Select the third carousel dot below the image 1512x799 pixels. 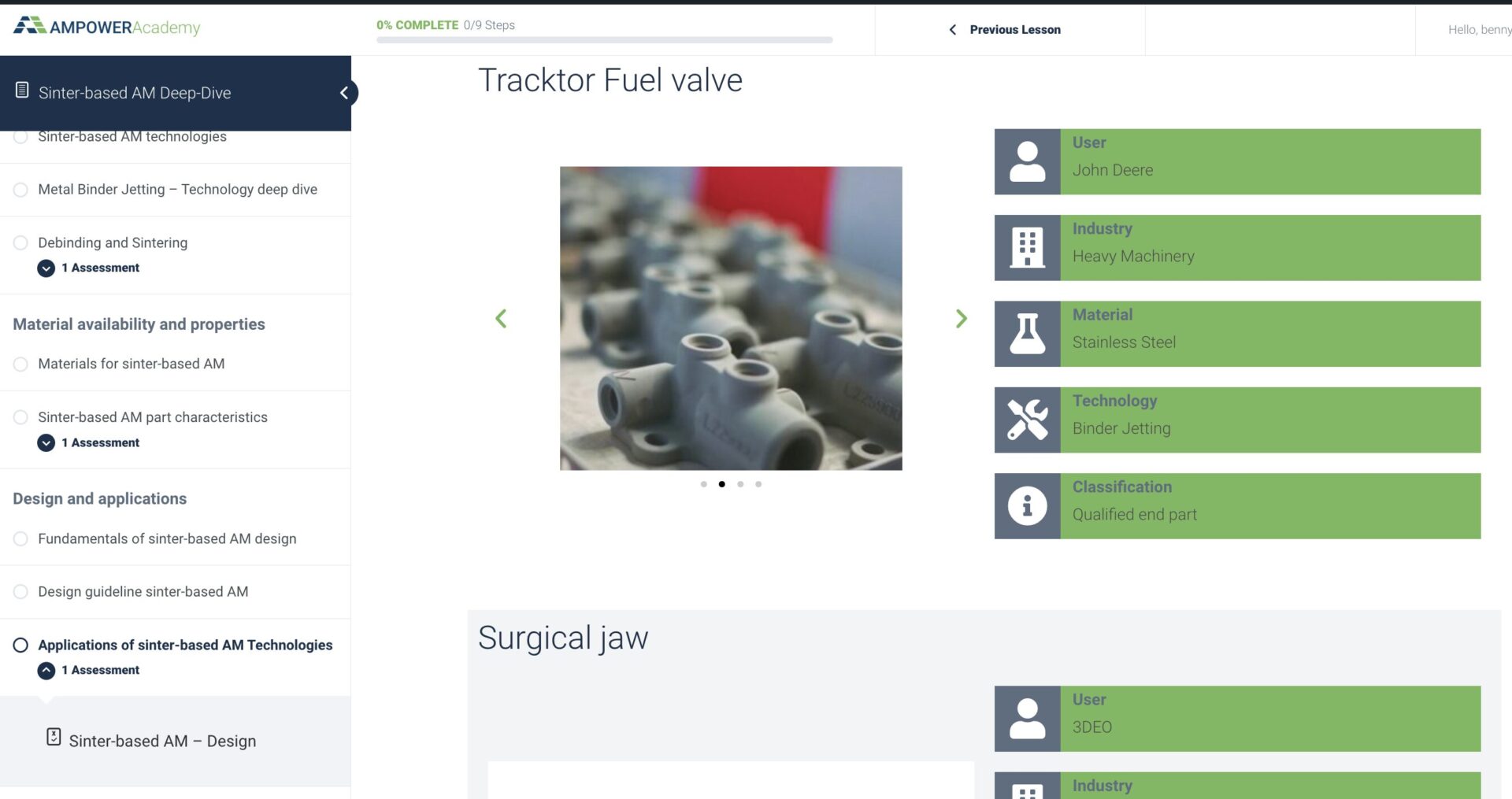point(740,484)
